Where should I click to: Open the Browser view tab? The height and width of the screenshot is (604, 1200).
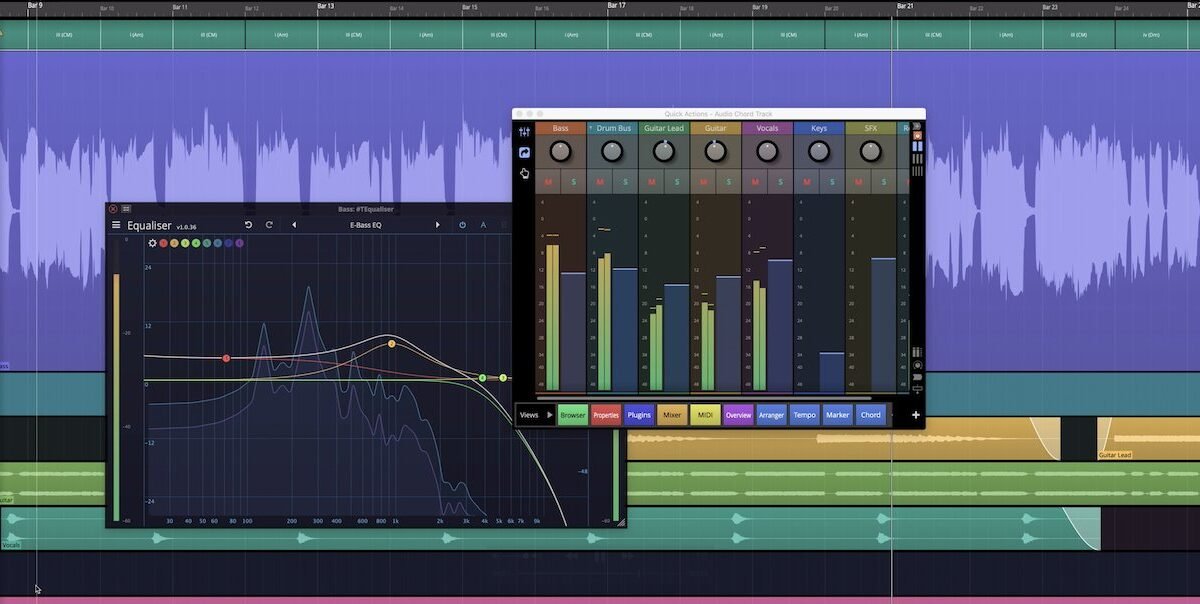(x=573, y=415)
